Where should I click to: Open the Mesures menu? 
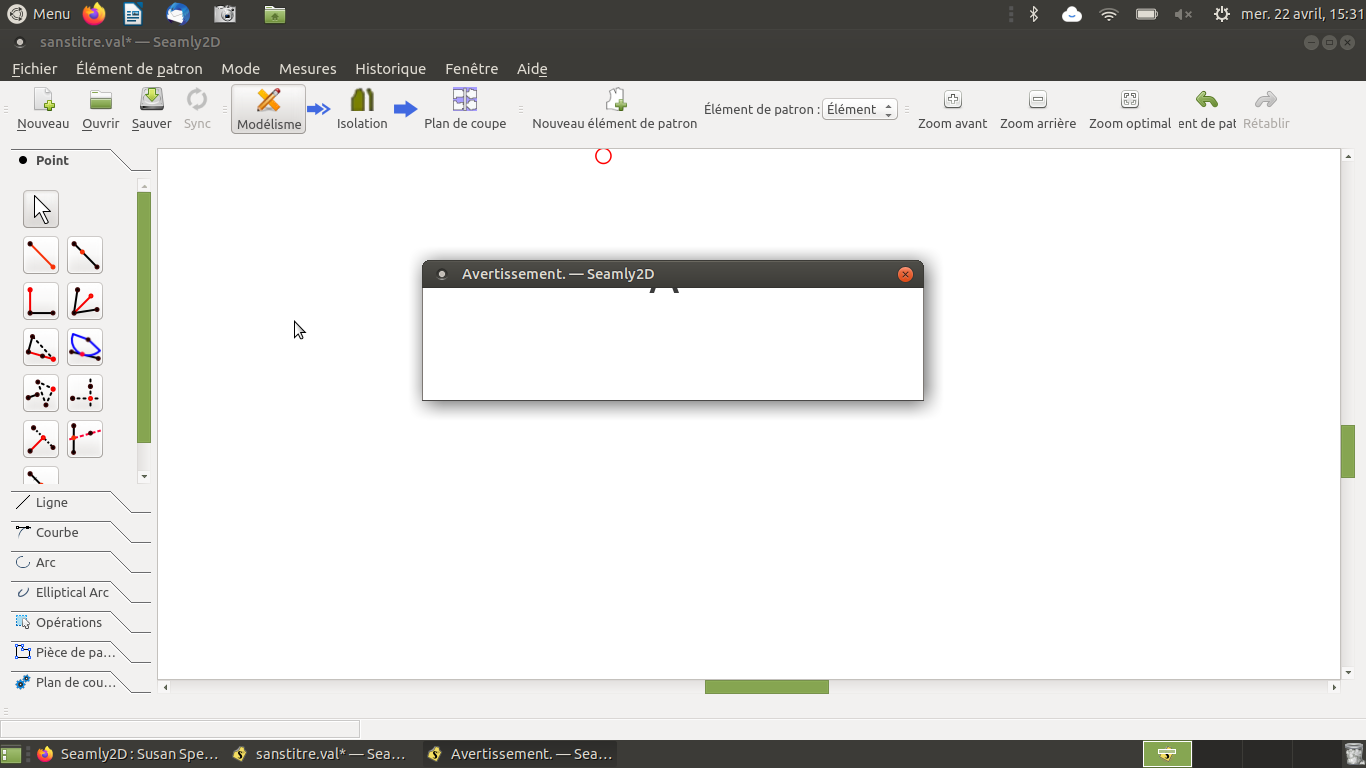click(307, 69)
